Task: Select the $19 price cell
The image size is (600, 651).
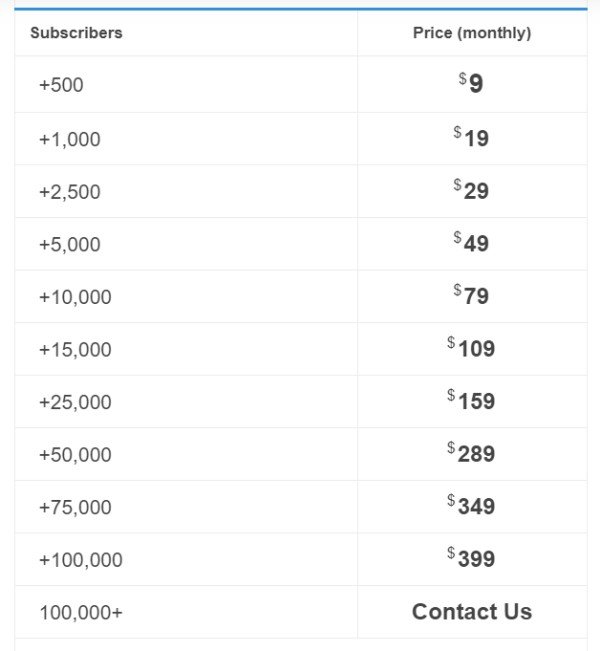Action: click(x=471, y=137)
